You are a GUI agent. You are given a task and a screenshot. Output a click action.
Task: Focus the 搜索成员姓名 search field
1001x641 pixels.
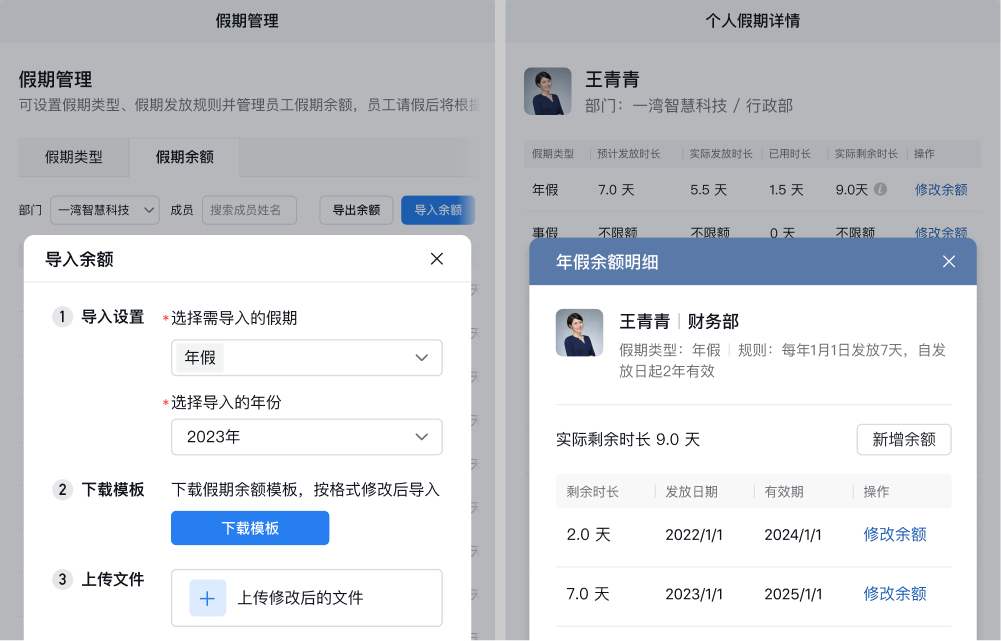tap(249, 210)
